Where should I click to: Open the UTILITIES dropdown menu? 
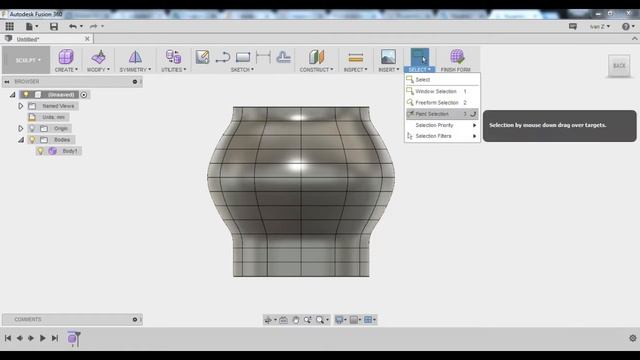click(173, 70)
